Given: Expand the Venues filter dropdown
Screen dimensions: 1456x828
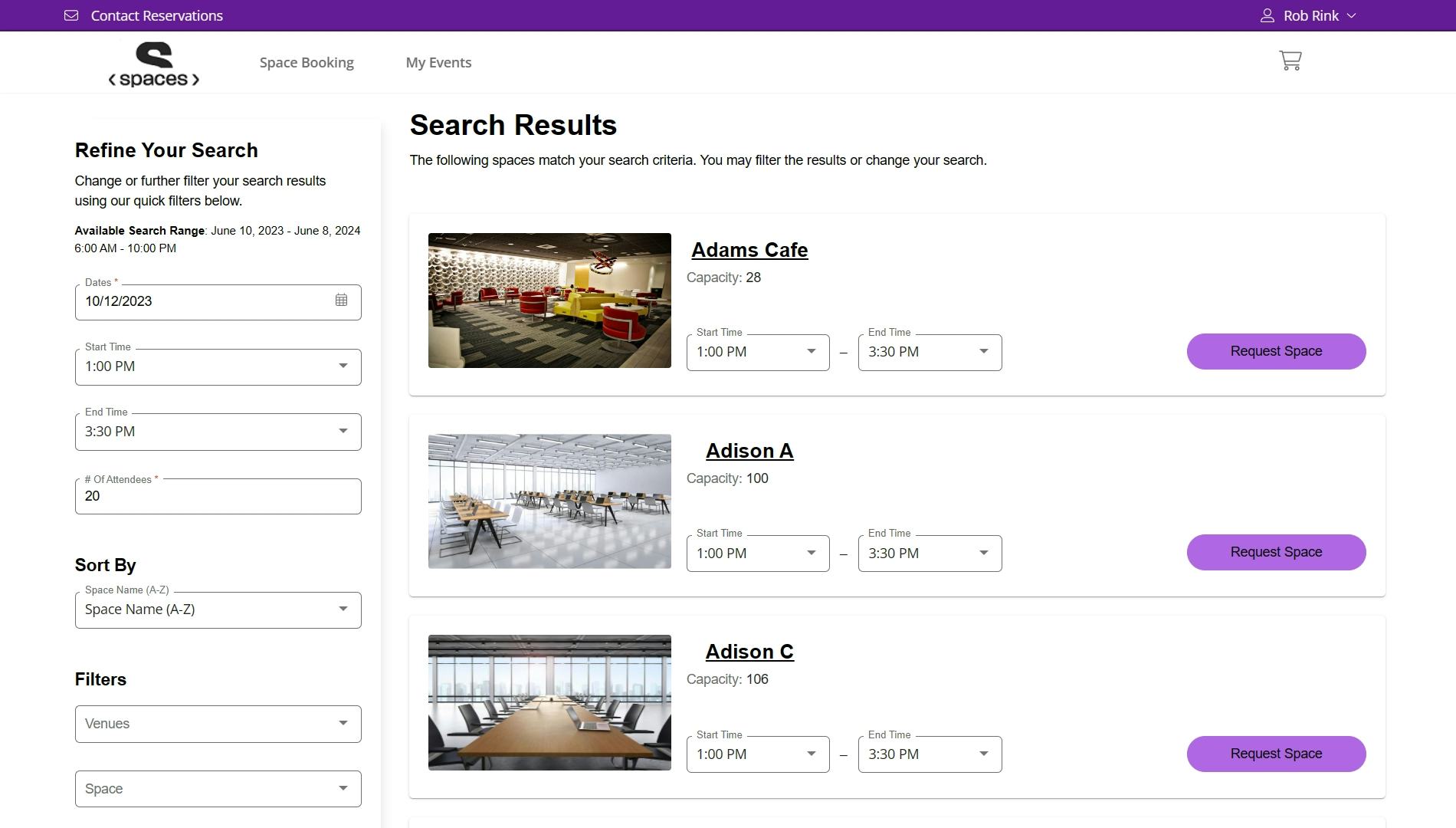Looking at the screenshot, I should (218, 724).
